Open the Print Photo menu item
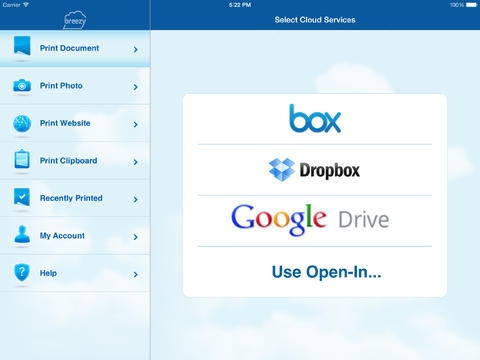The width and height of the screenshot is (480, 360). (75, 86)
